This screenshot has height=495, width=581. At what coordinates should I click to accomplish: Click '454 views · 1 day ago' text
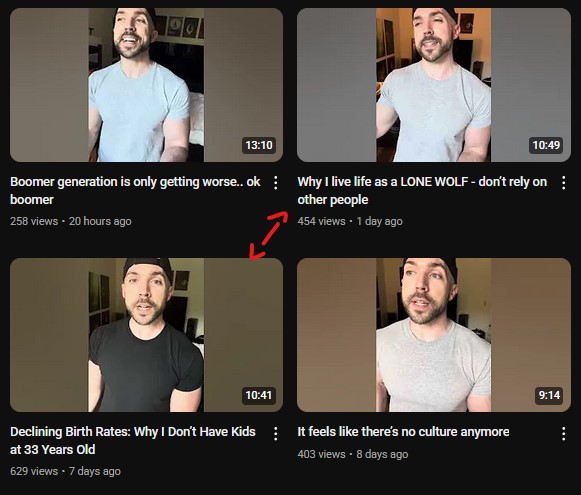350,221
